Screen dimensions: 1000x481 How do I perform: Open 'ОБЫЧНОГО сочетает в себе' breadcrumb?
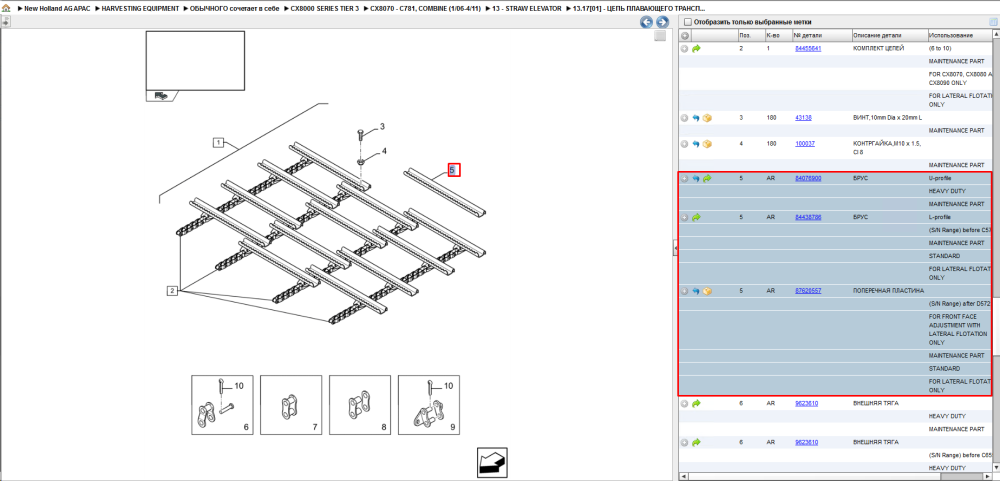[235, 9]
